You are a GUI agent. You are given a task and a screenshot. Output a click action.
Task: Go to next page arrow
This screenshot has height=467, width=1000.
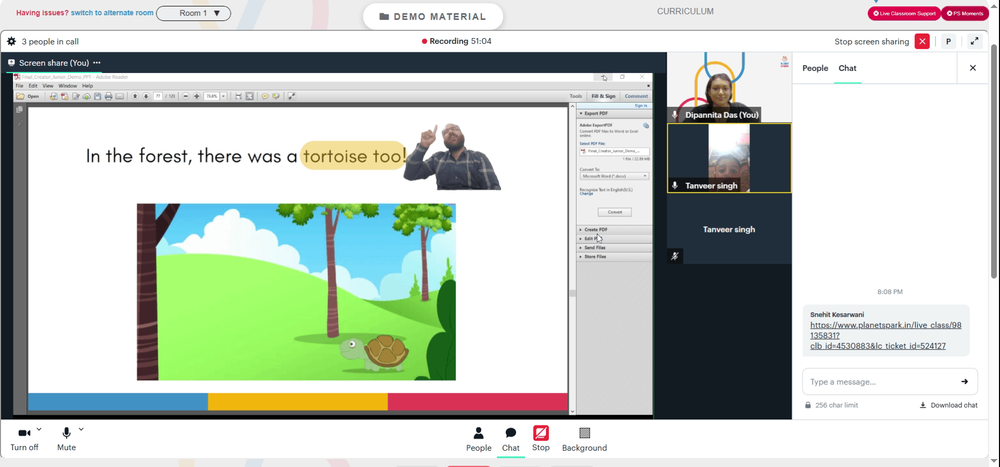146,96
